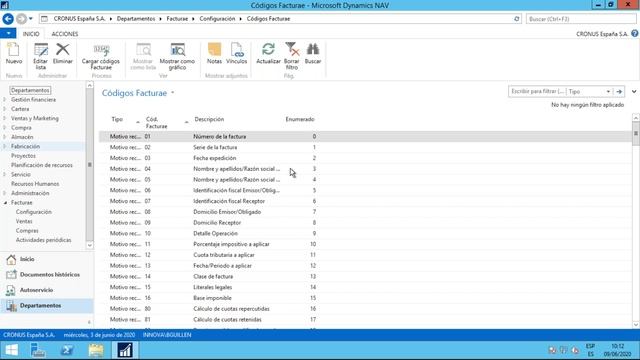Open the Notas panel icon
The height and width of the screenshot is (360, 640).
pyautogui.click(x=214, y=53)
